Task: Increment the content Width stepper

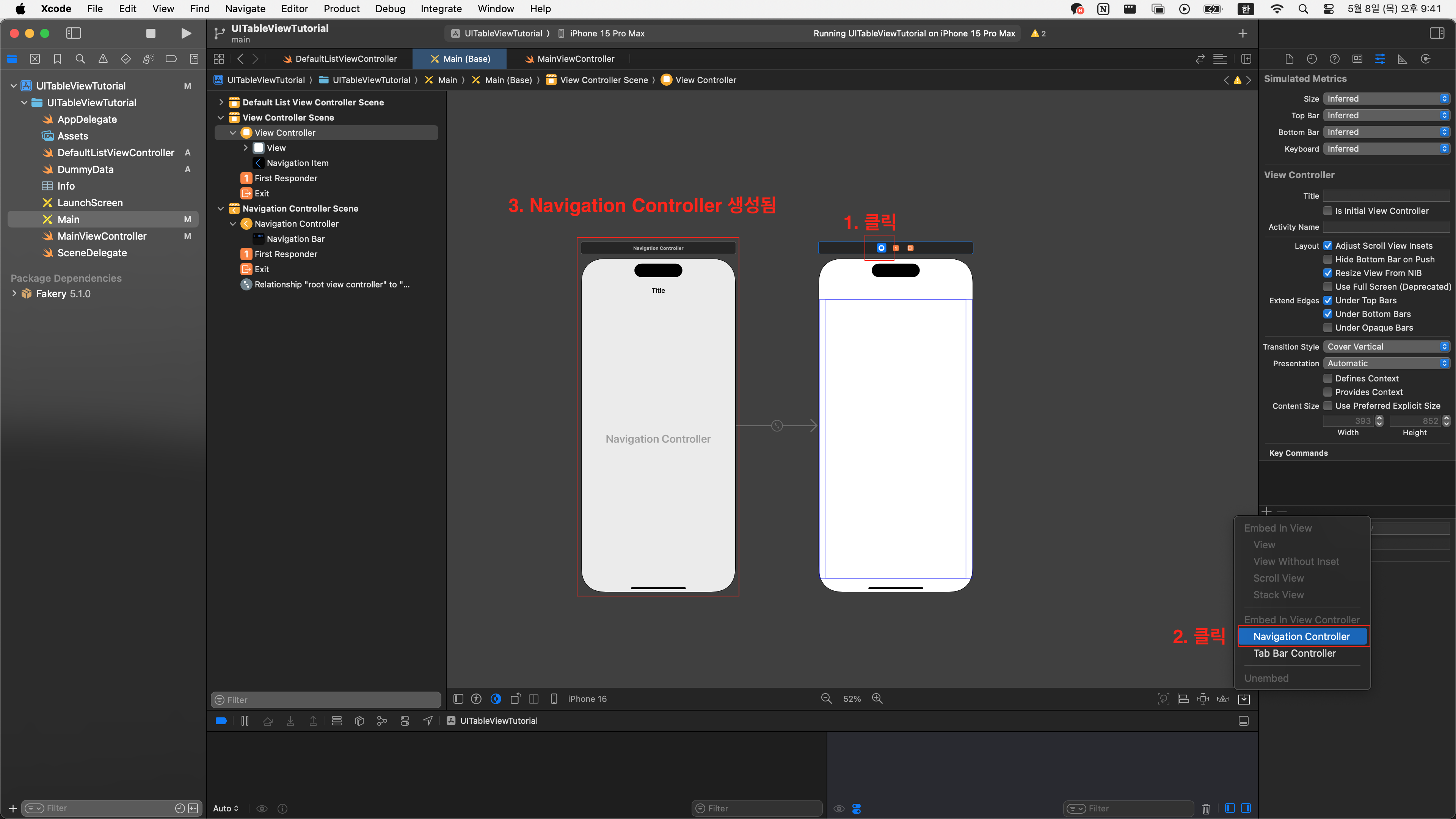Action: [x=1379, y=418]
